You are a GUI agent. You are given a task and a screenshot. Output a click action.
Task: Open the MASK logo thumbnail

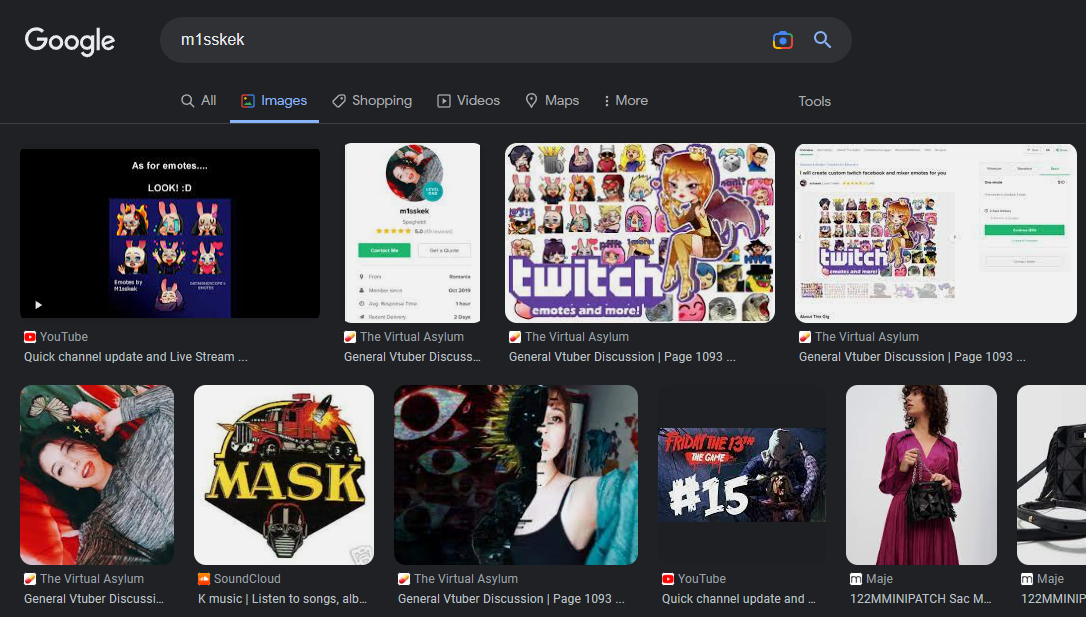284,475
